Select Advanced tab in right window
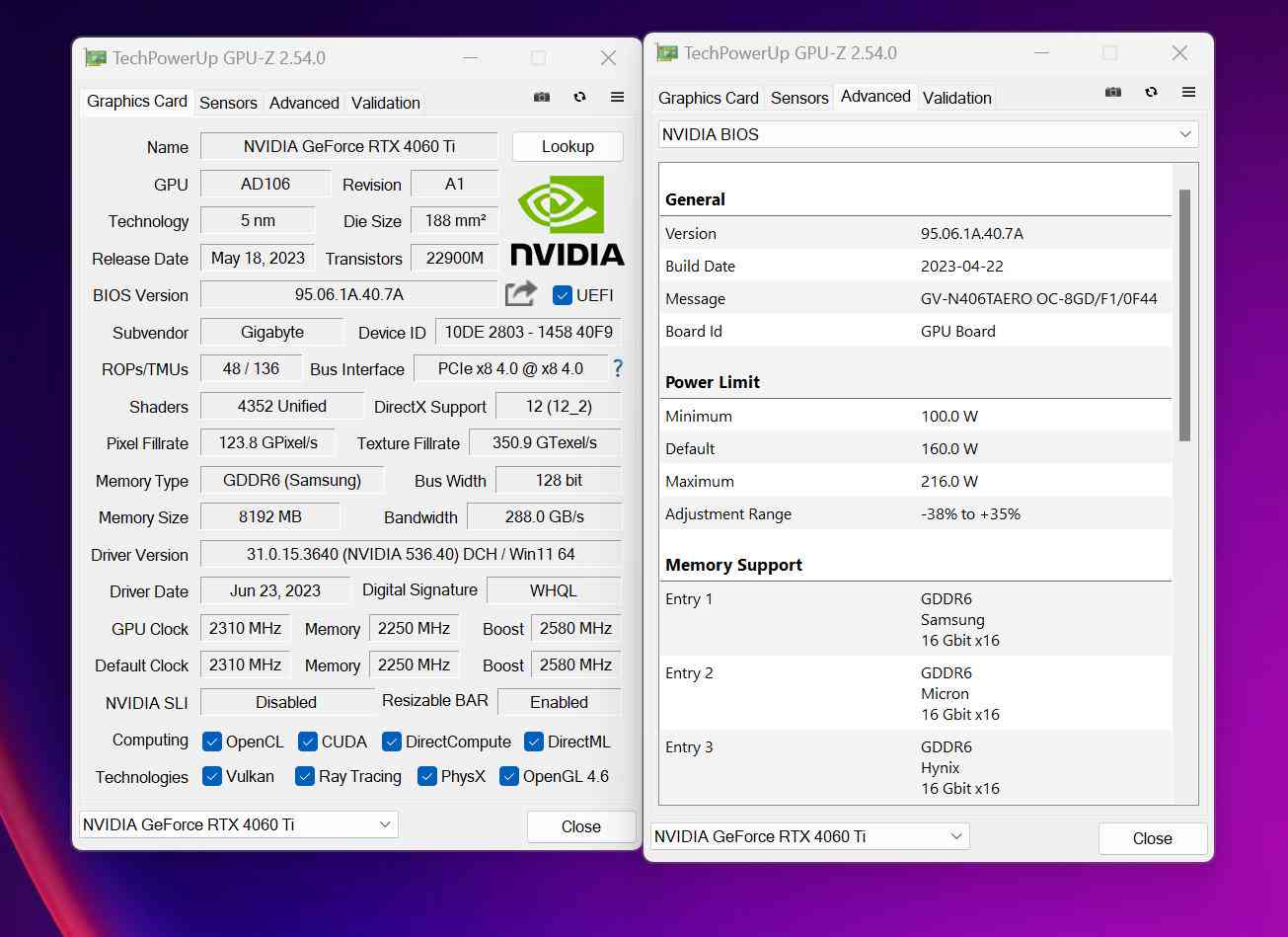 click(875, 96)
